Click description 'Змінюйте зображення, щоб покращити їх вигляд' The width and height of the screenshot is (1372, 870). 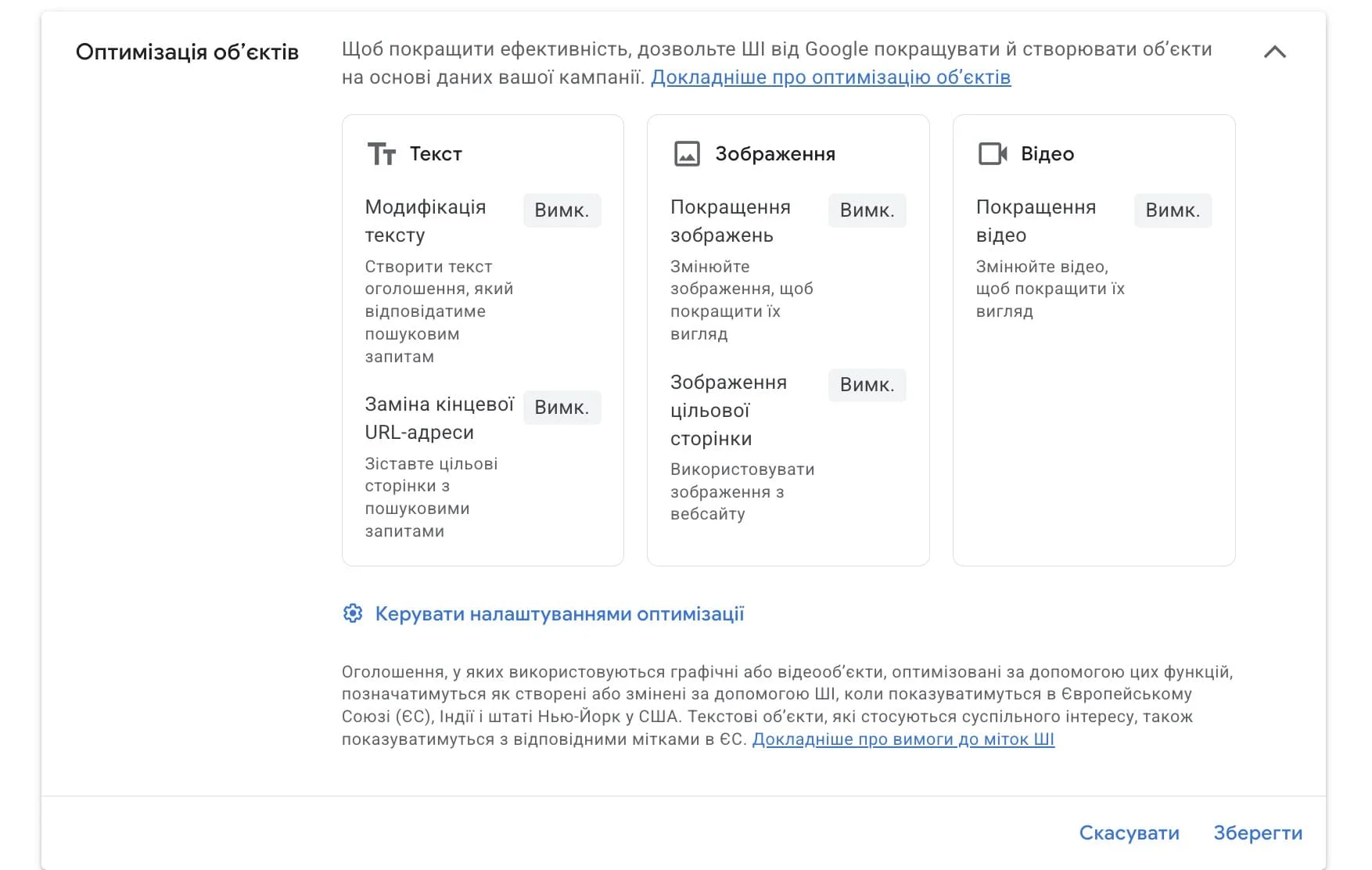coord(742,300)
